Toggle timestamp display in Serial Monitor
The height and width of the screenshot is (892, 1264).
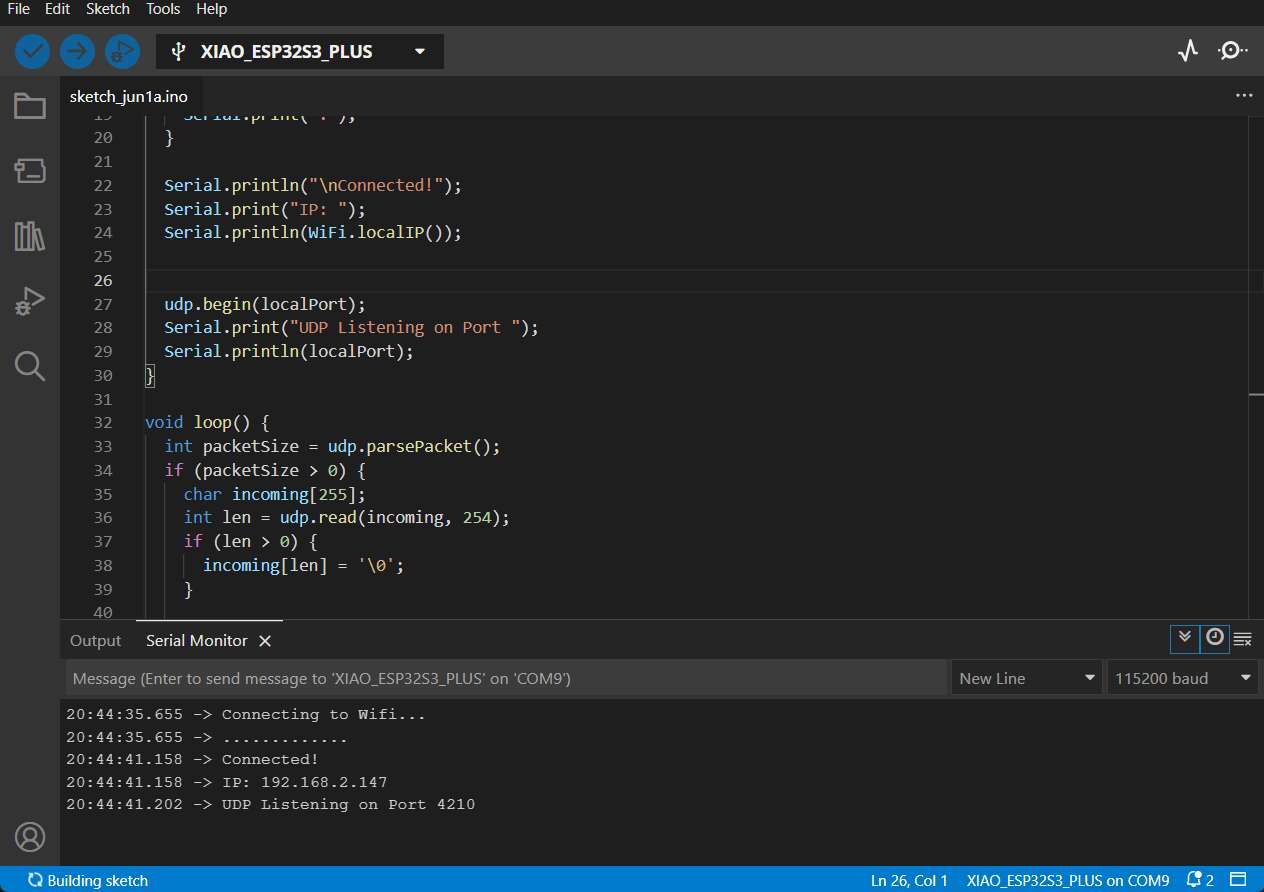pyautogui.click(x=1214, y=638)
